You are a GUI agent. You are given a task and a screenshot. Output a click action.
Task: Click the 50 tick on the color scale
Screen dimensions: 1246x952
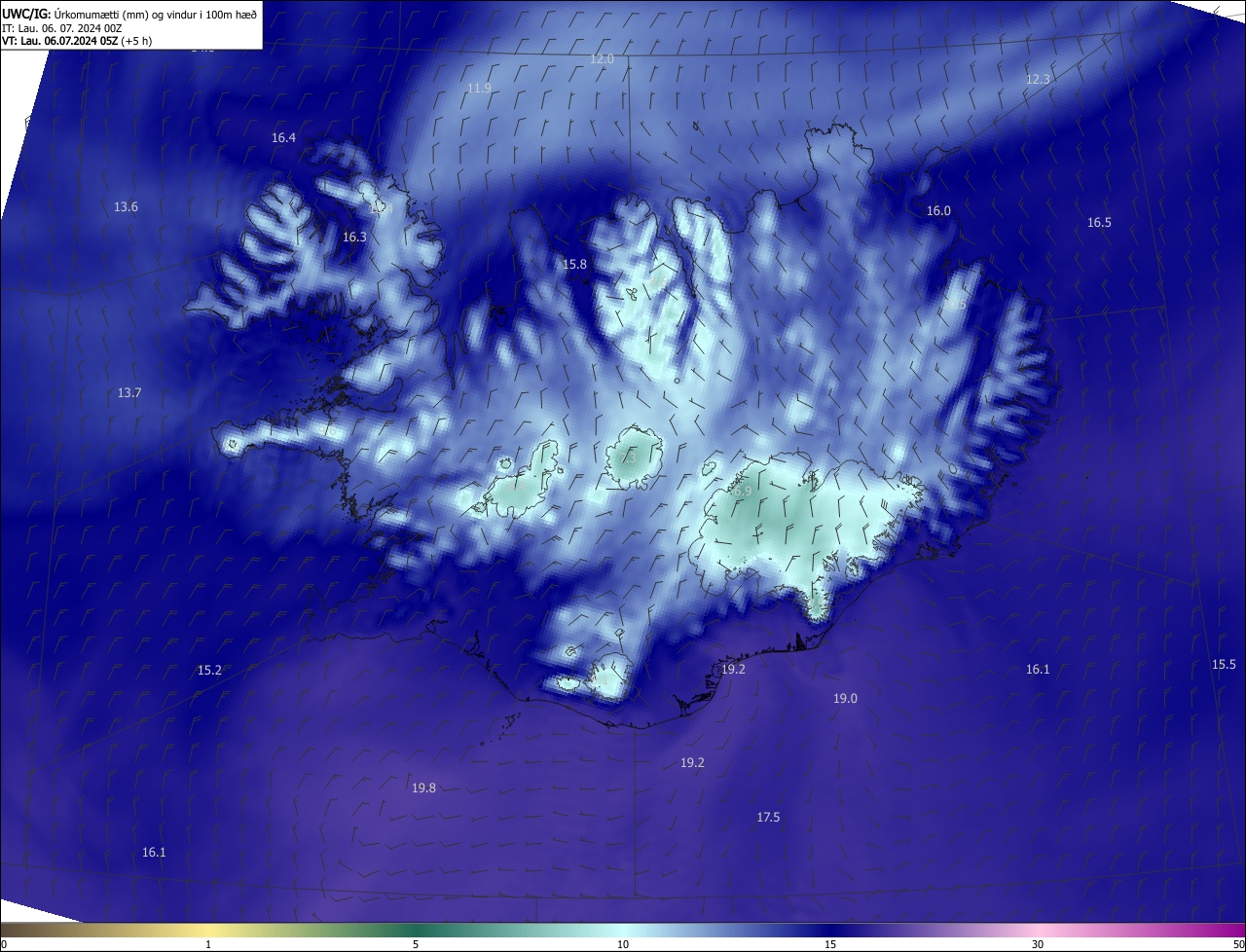pos(1238,945)
